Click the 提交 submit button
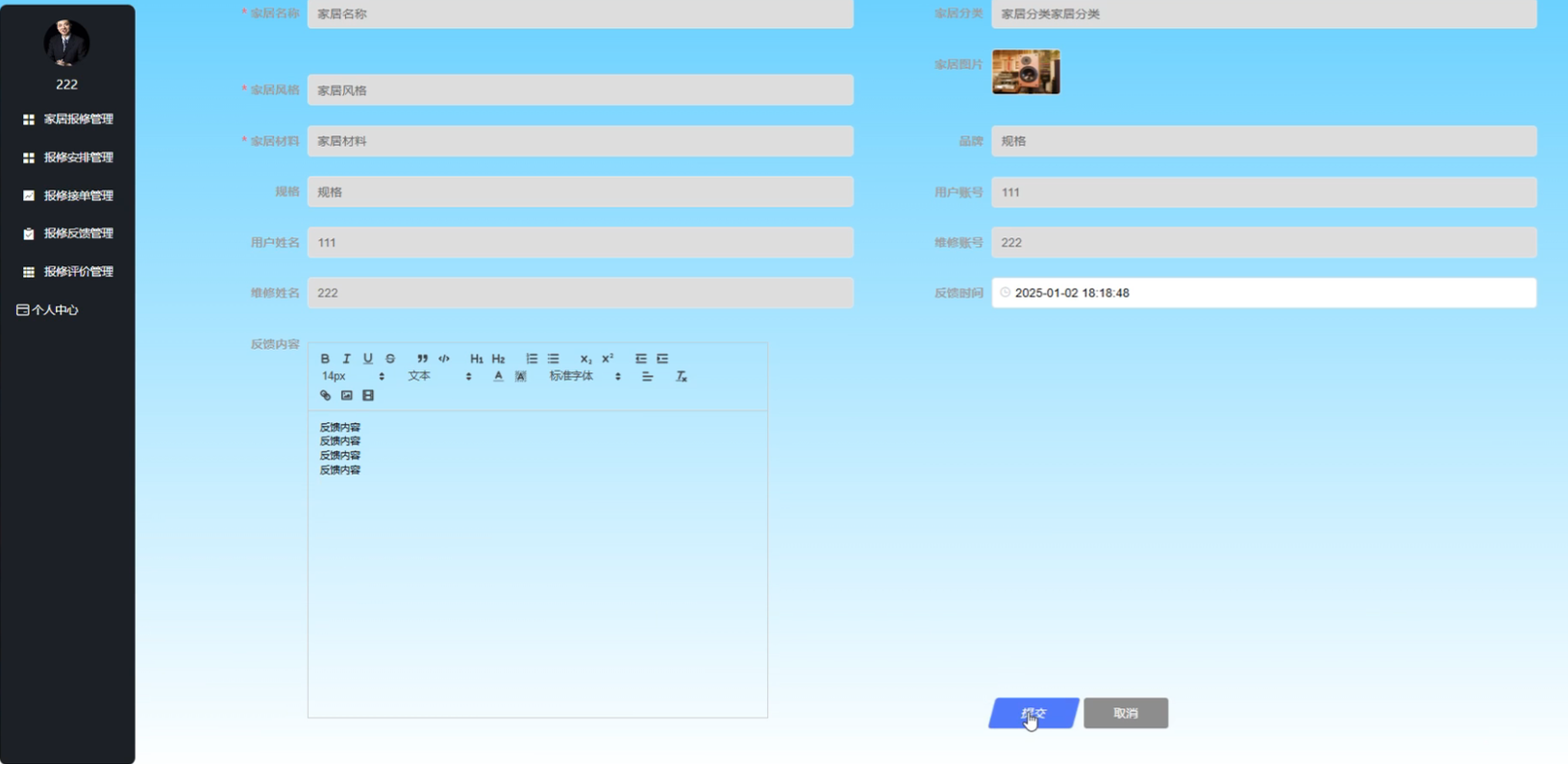 (x=1033, y=713)
